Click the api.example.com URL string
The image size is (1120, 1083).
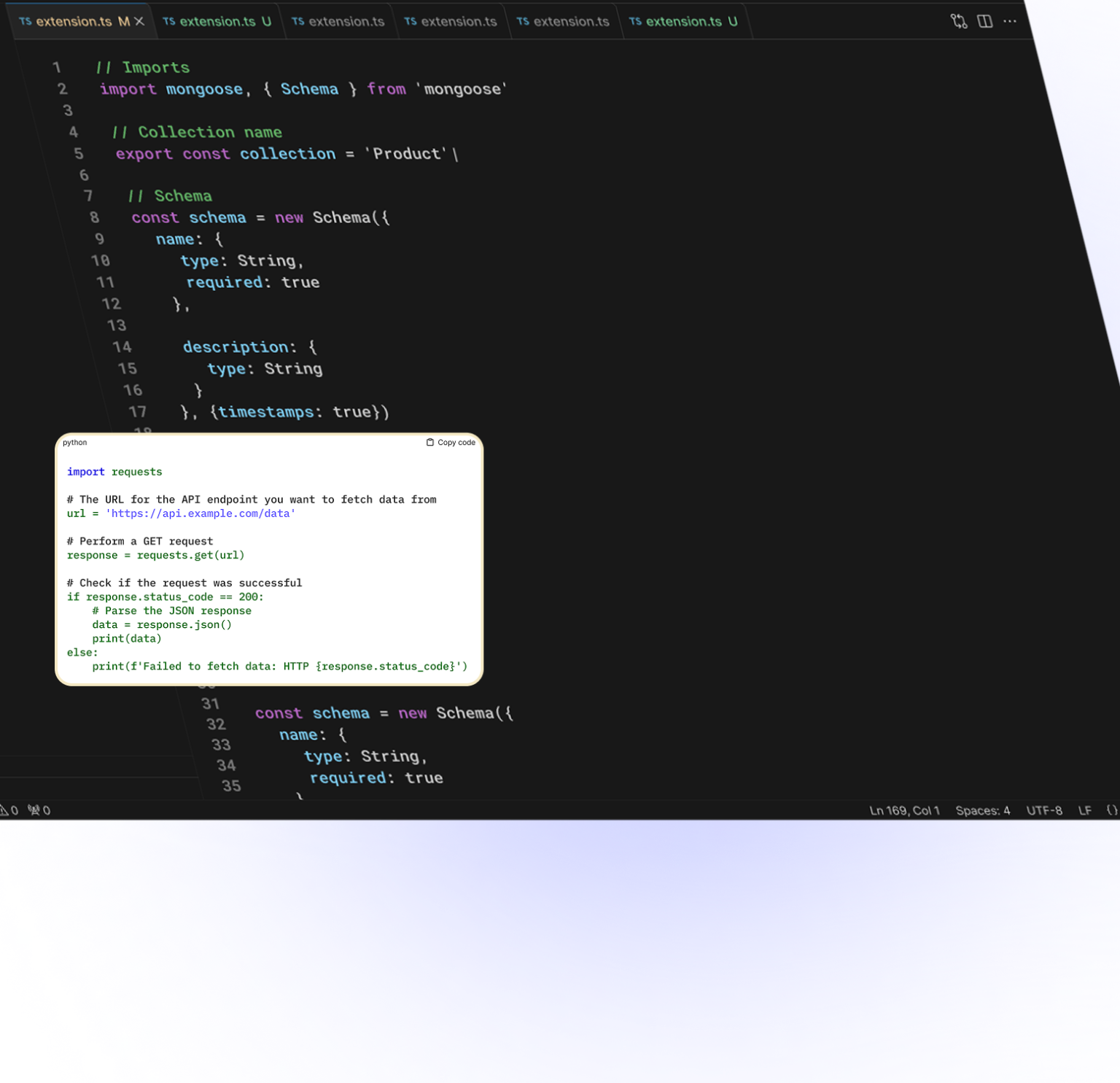(201, 513)
